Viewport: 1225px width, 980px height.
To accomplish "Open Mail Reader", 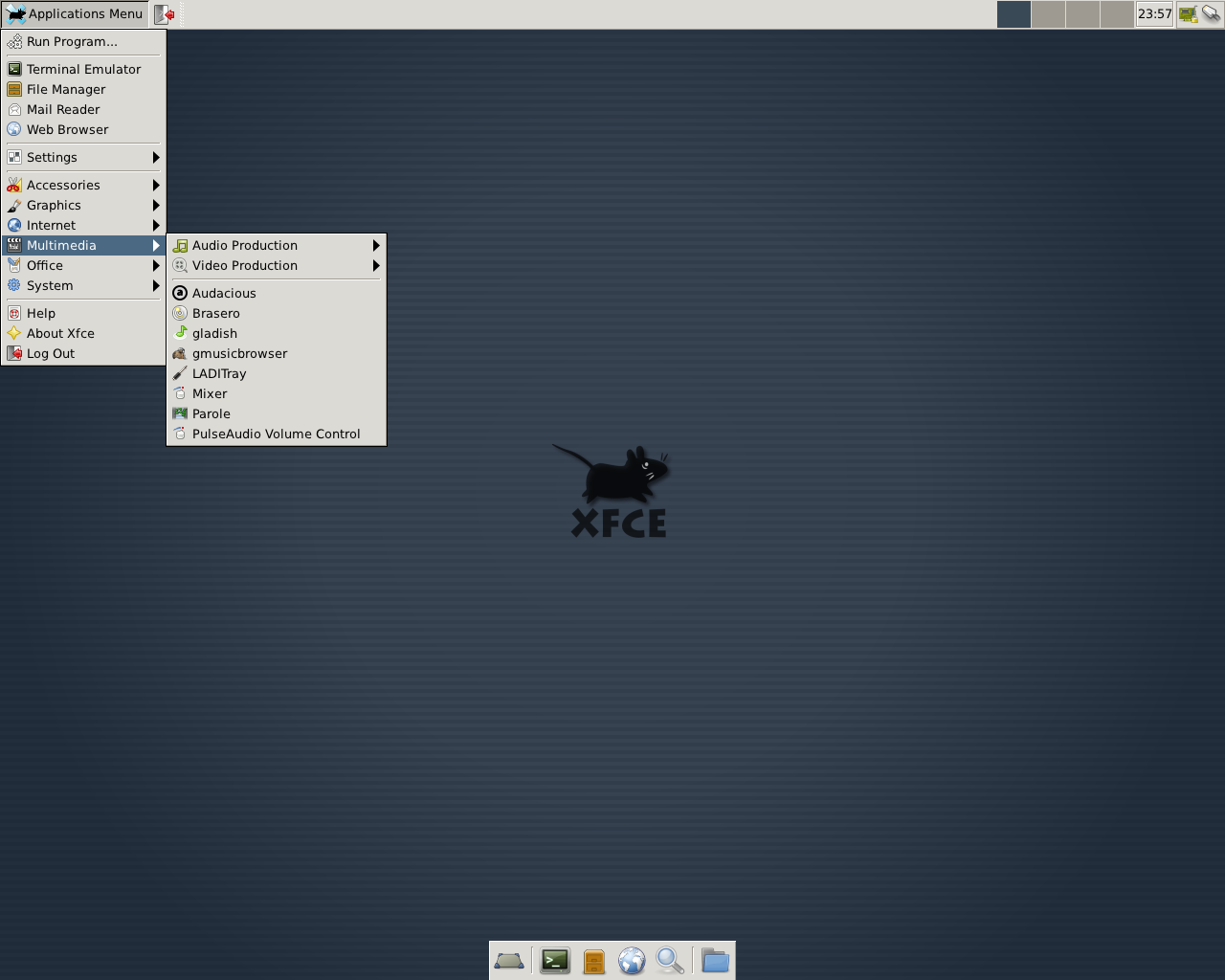I will click(x=83, y=109).
